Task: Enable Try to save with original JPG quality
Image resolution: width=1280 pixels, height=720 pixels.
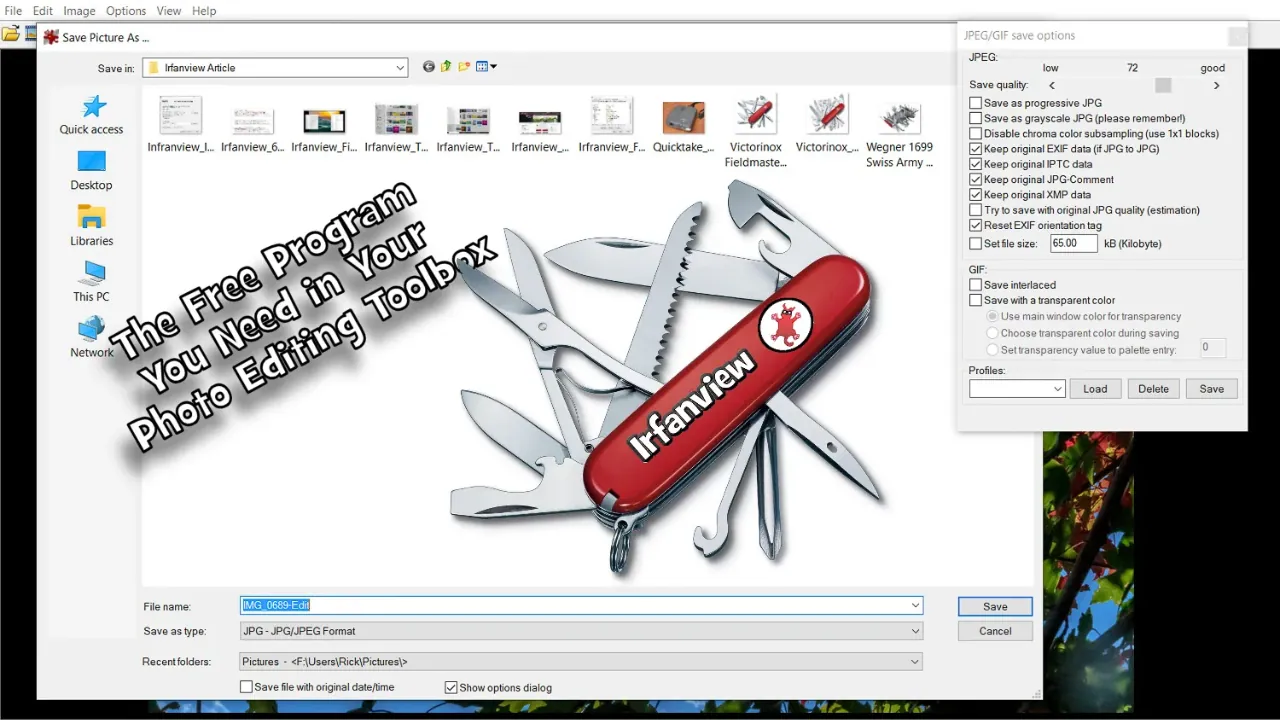Action: (976, 210)
